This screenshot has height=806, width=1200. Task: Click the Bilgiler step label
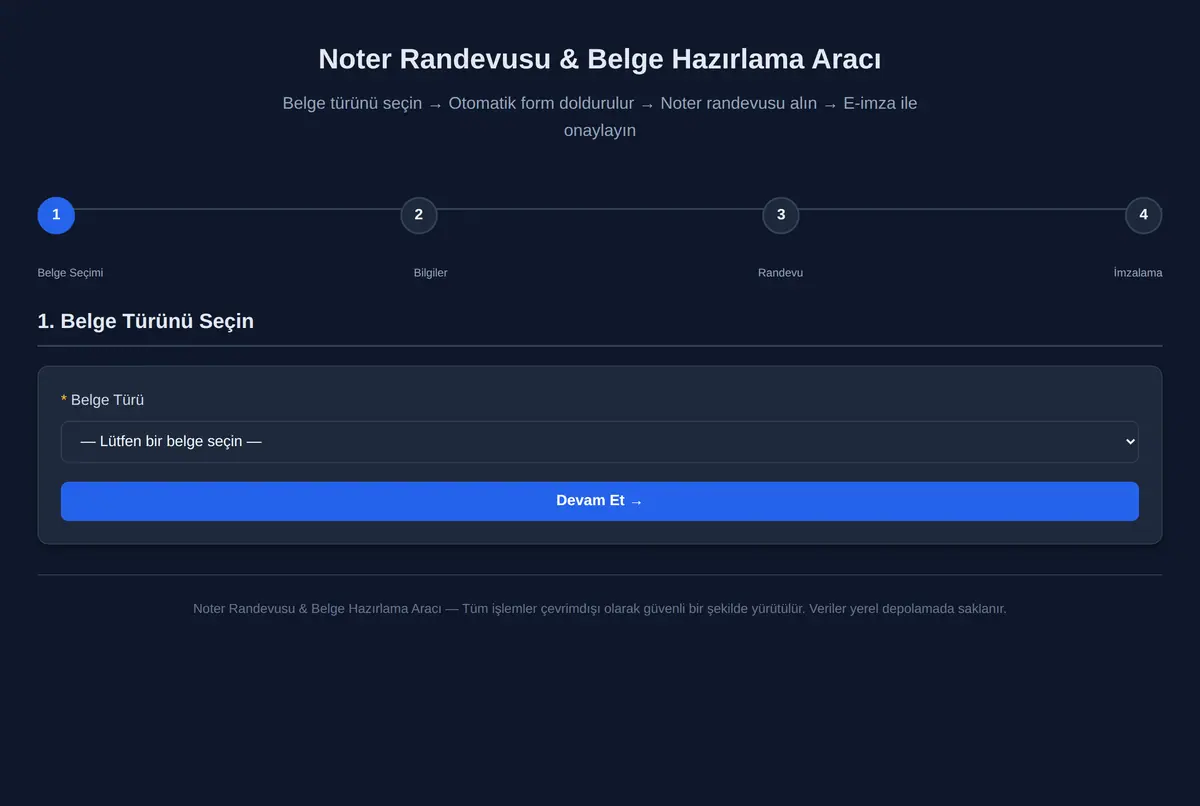431,273
